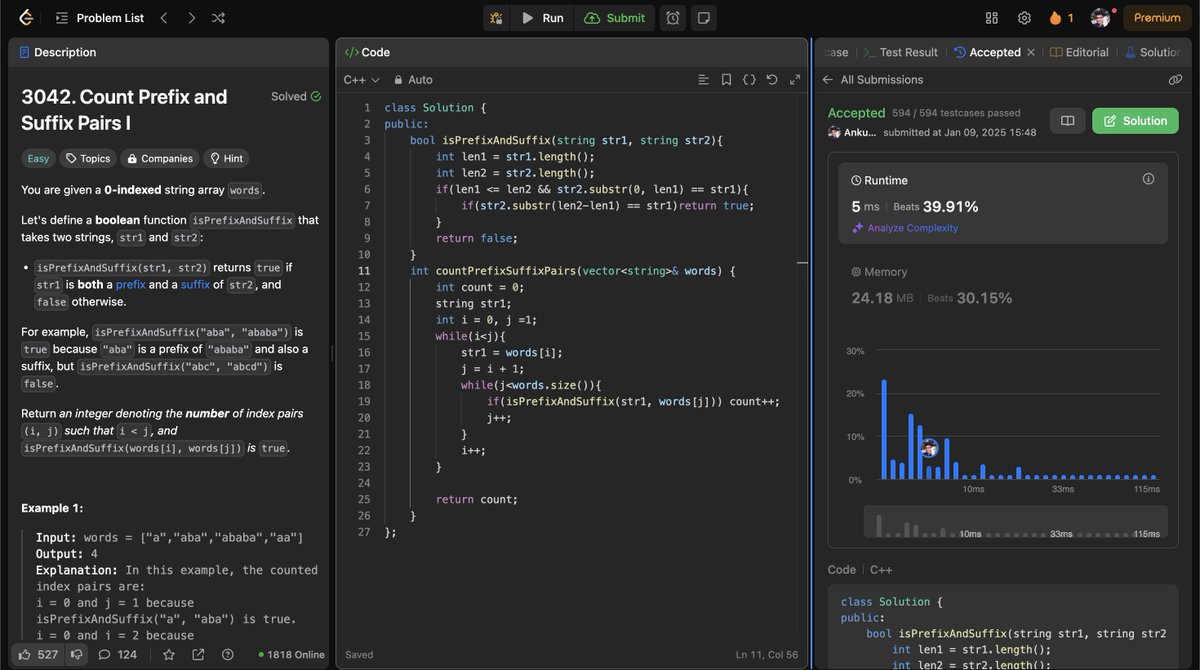Open settings gear in top bar
Screen dimensions: 1200x670
(1024, 18)
